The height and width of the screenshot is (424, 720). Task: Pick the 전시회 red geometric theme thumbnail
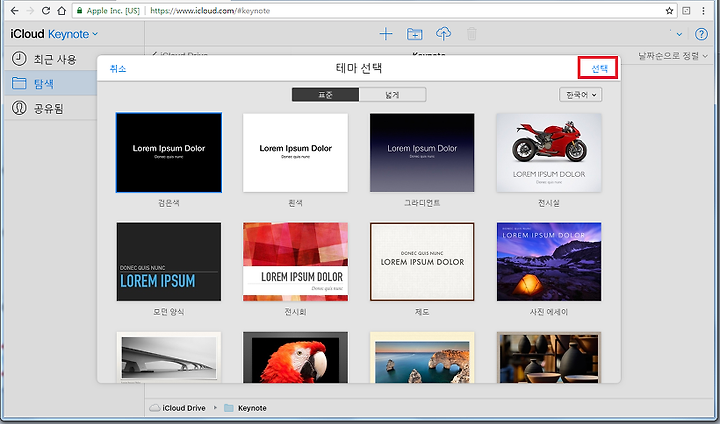pos(295,262)
